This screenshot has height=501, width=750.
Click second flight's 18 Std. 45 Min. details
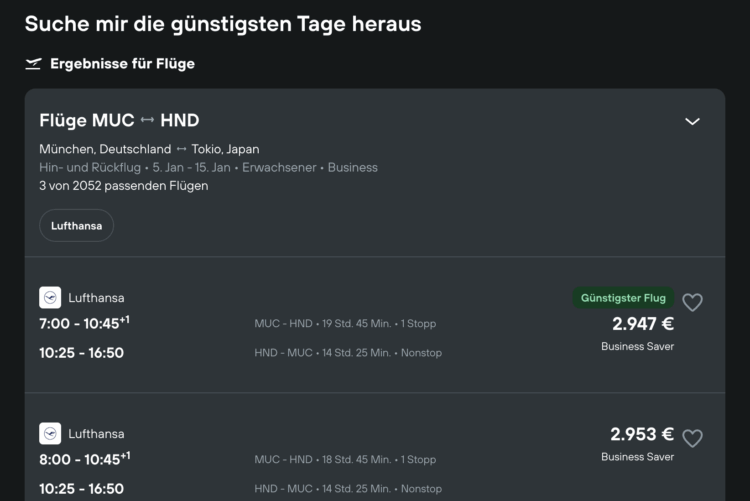pyautogui.click(x=345, y=460)
